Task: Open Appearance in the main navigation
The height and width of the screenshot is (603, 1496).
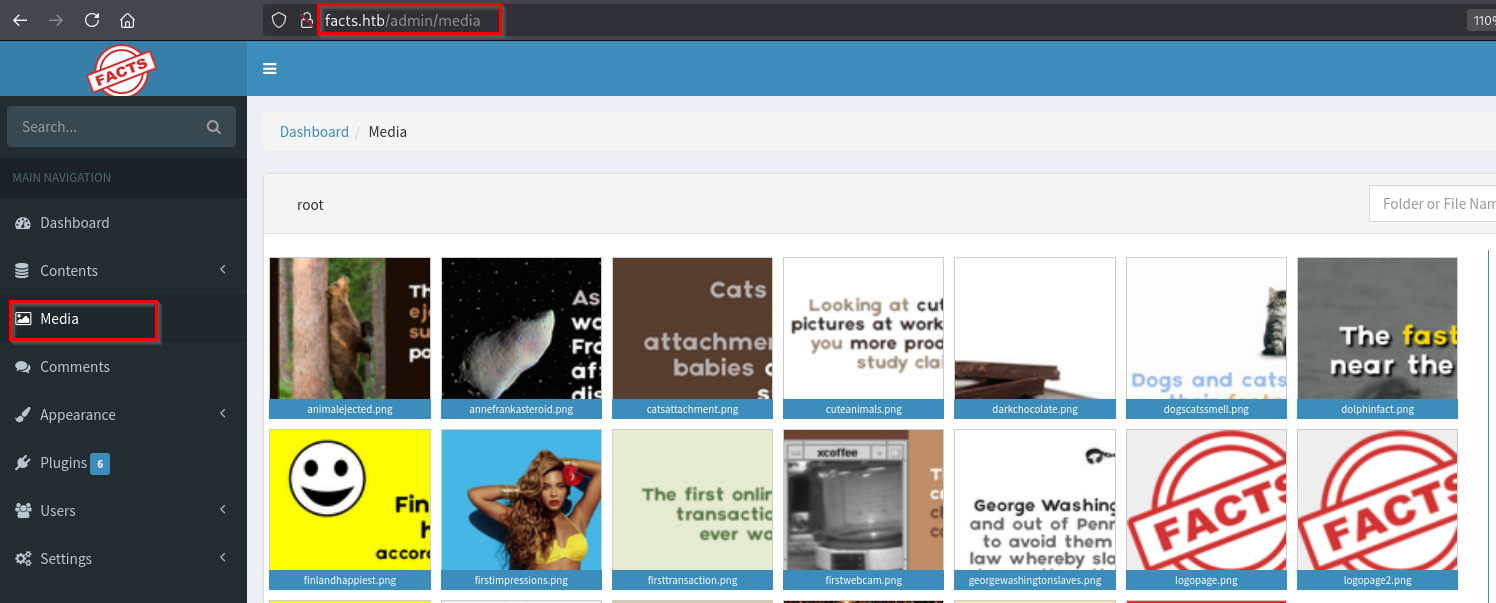Action: point(123,415)
